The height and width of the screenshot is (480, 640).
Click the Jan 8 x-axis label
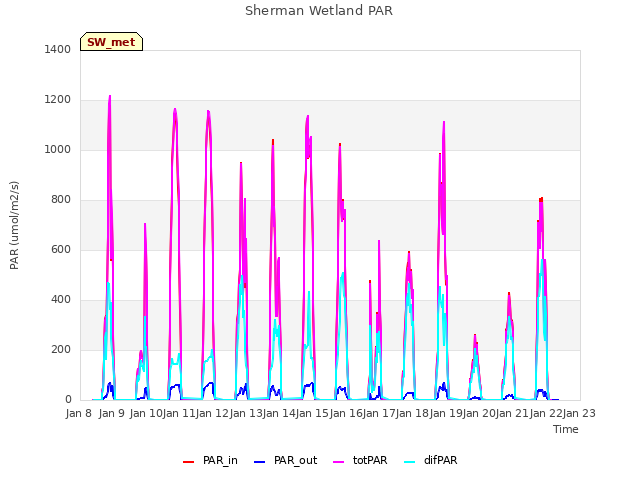[x=78, y=413]
